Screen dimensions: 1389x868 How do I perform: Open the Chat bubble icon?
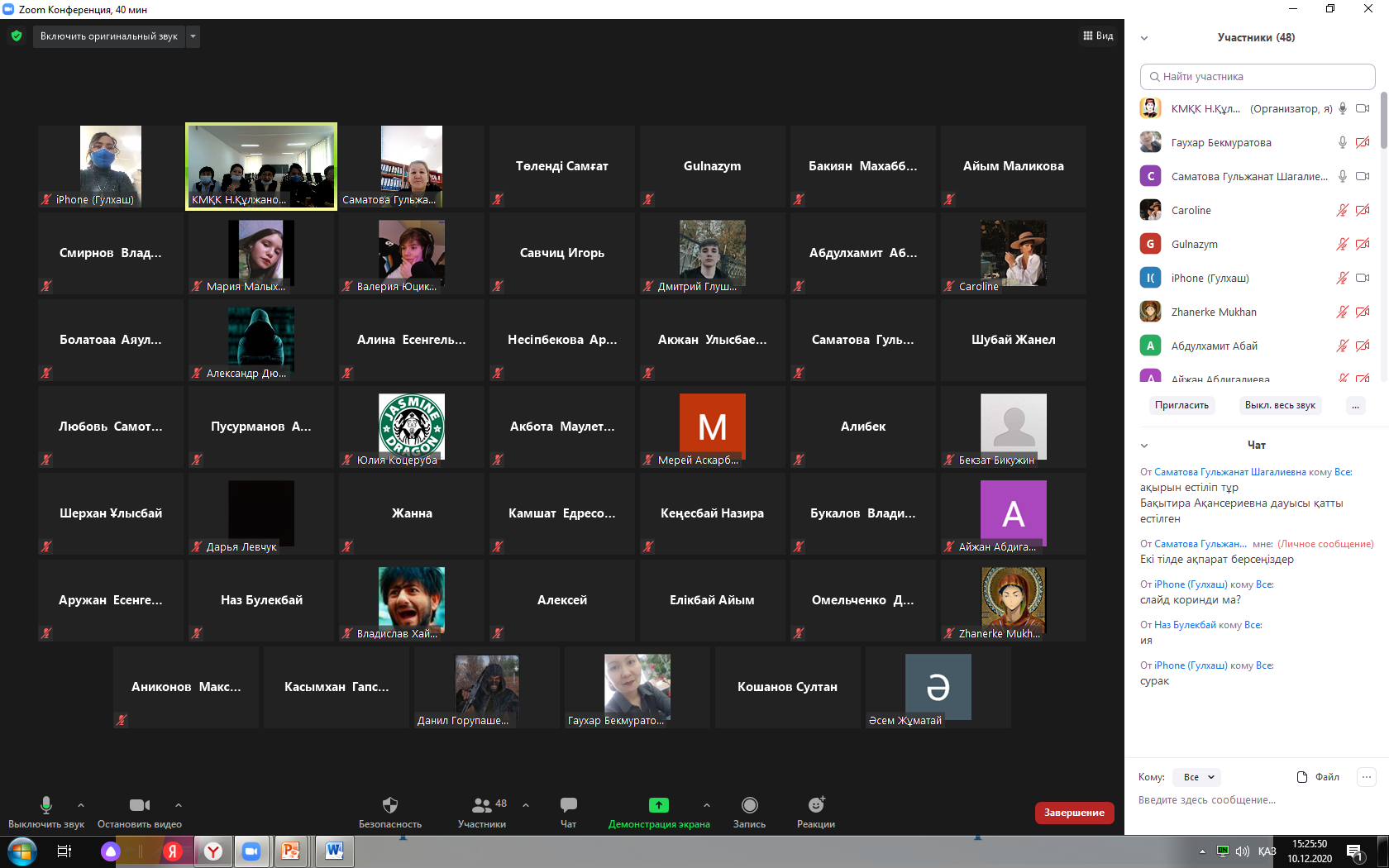click(568, 805)
